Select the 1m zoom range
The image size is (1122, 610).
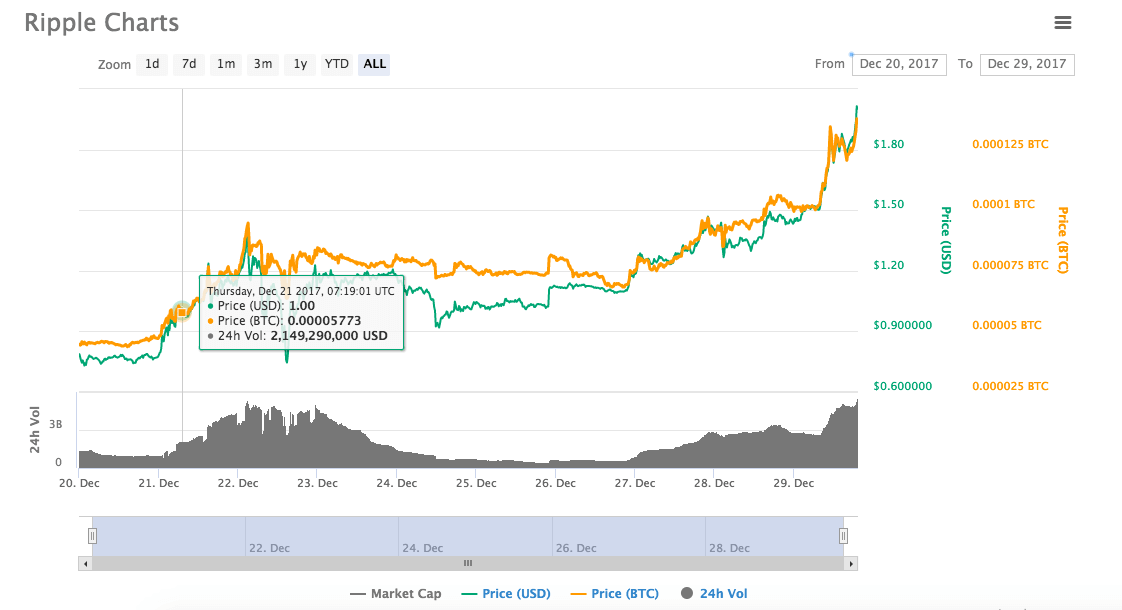click(226, 64)
